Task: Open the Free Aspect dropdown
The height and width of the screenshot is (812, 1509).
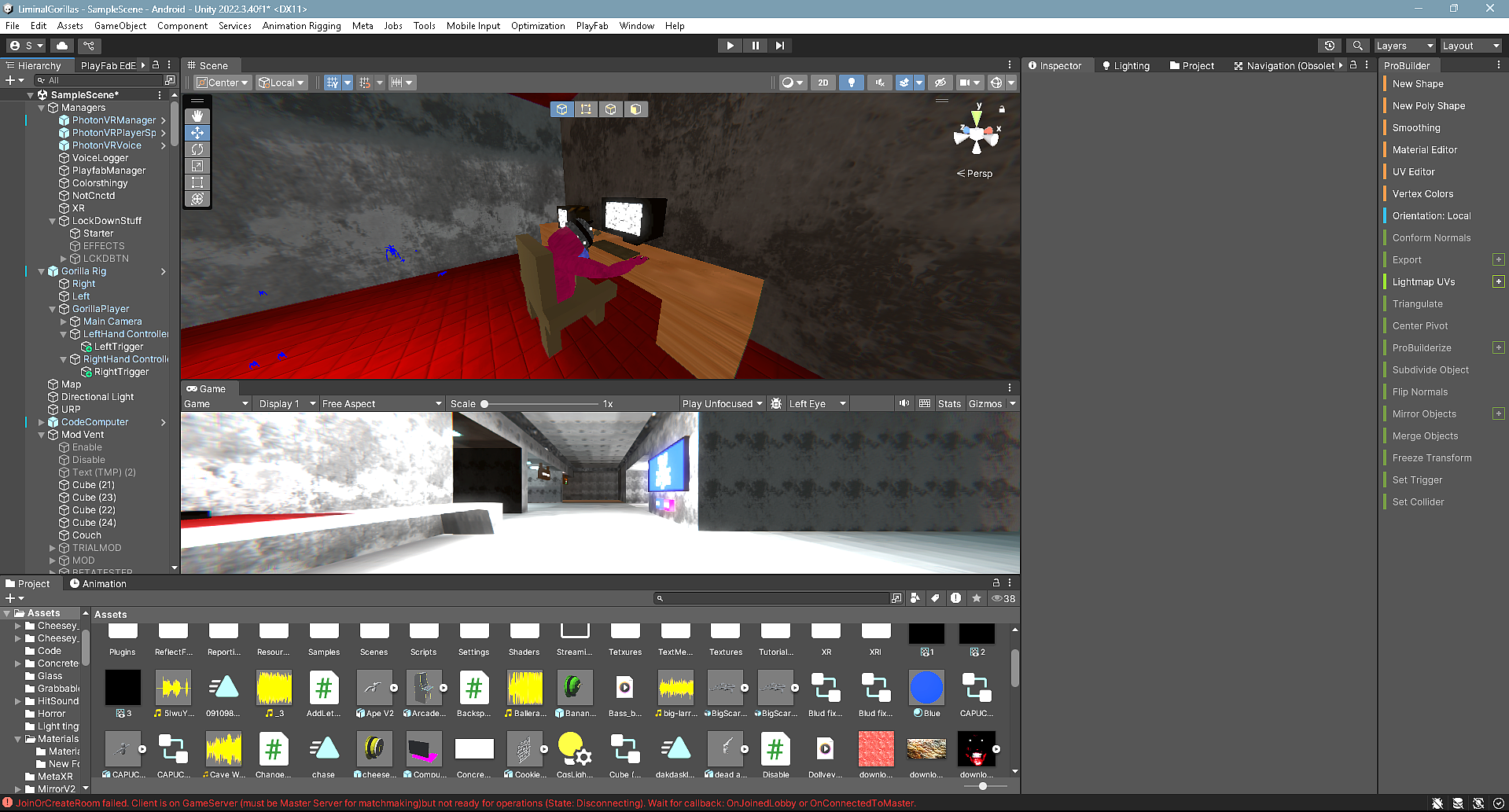Action: pos(381,404)
